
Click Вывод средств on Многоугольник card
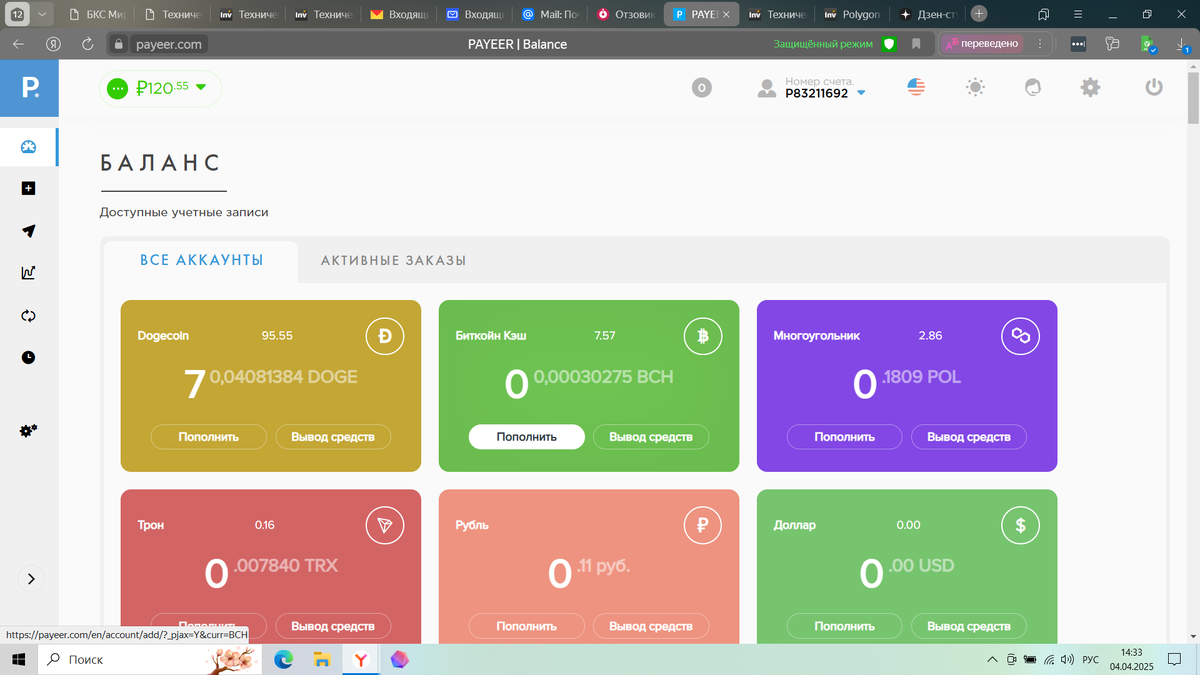point(969,437)
